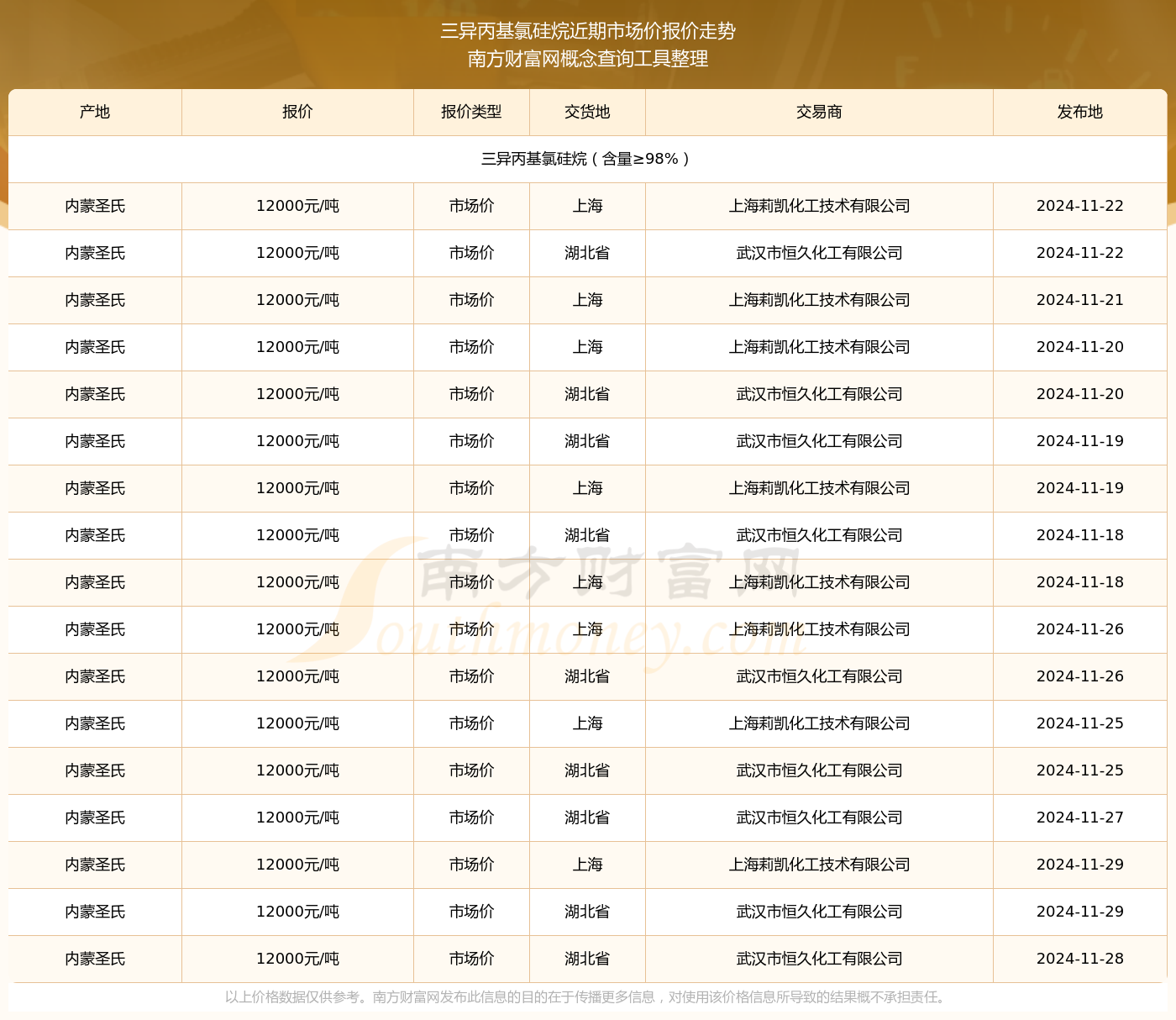Click 内蒙圣氏 in the 2024-11-21 row

(x=95, y=300)
